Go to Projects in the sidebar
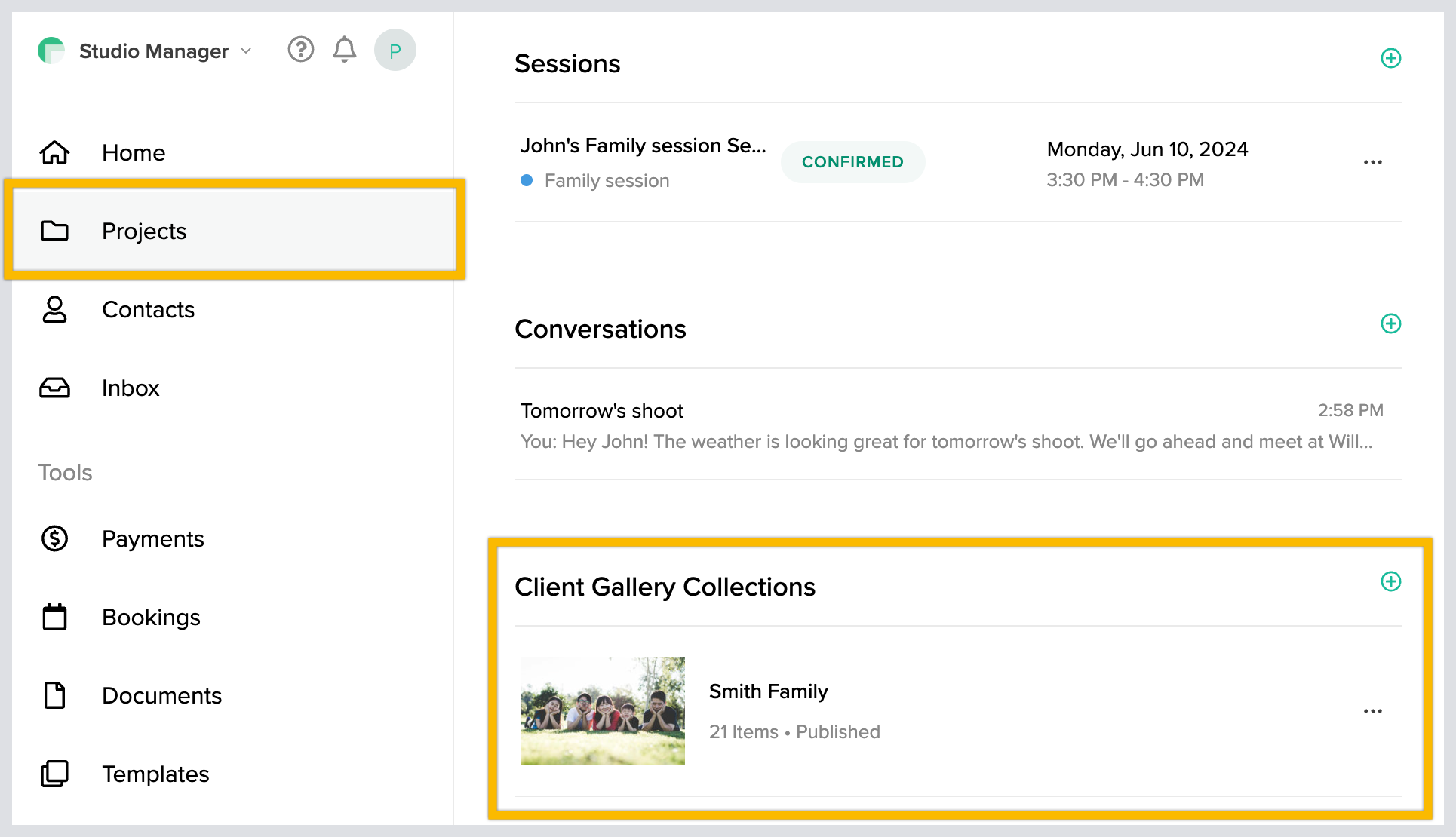Screen dimensions: 1456x837 (144, 231)
